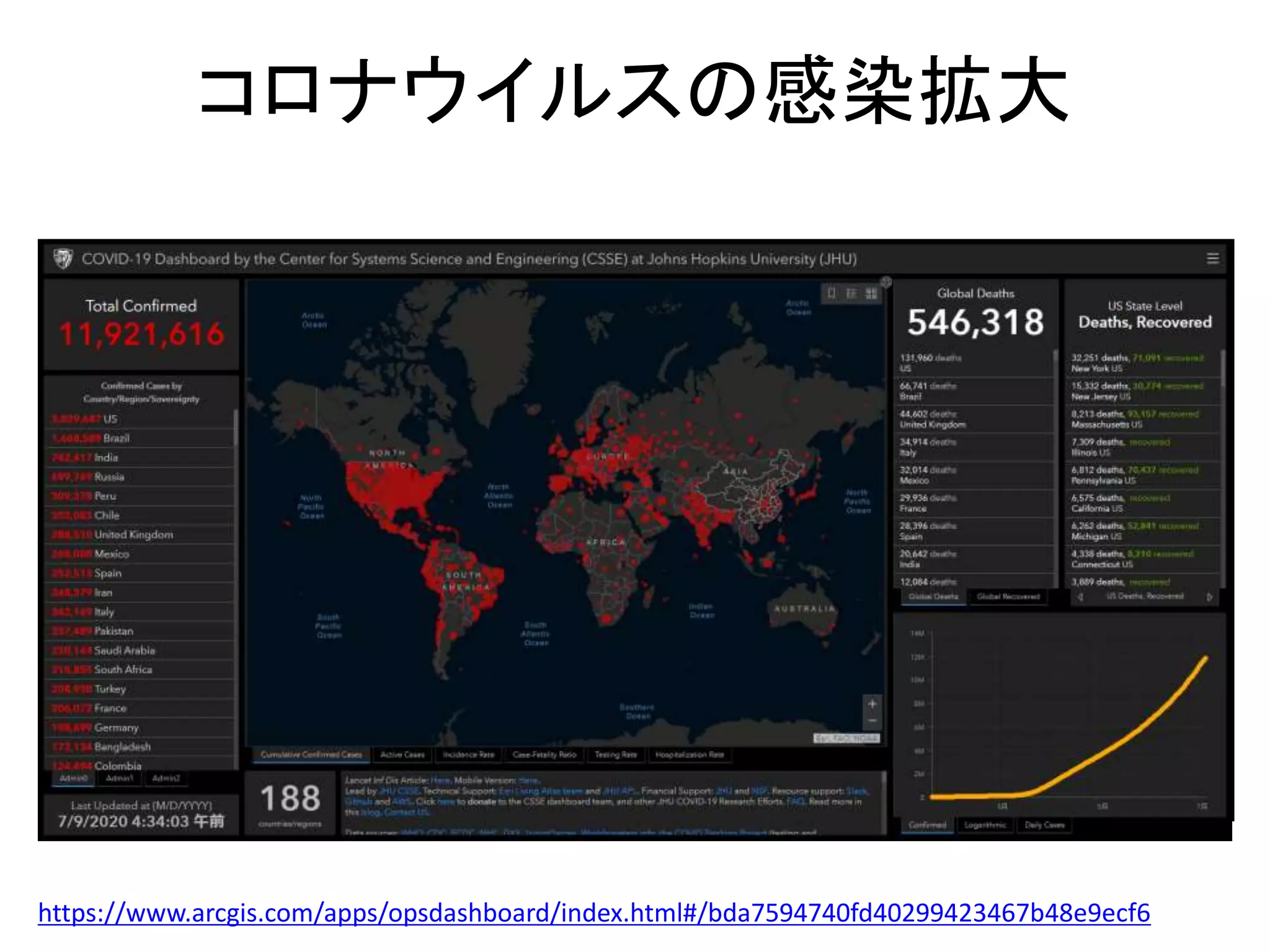Switch to Global Recovered tab
The width and height of the screenshot is (1270, 952).
[1008, 597]
